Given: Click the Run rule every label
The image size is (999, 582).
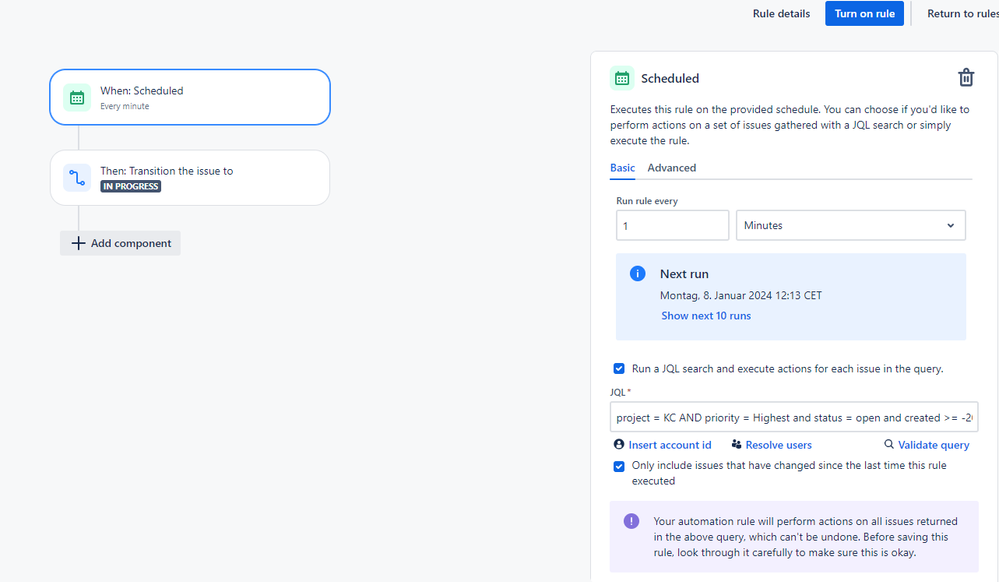Looking at the screenshot, I should (647, 201).
